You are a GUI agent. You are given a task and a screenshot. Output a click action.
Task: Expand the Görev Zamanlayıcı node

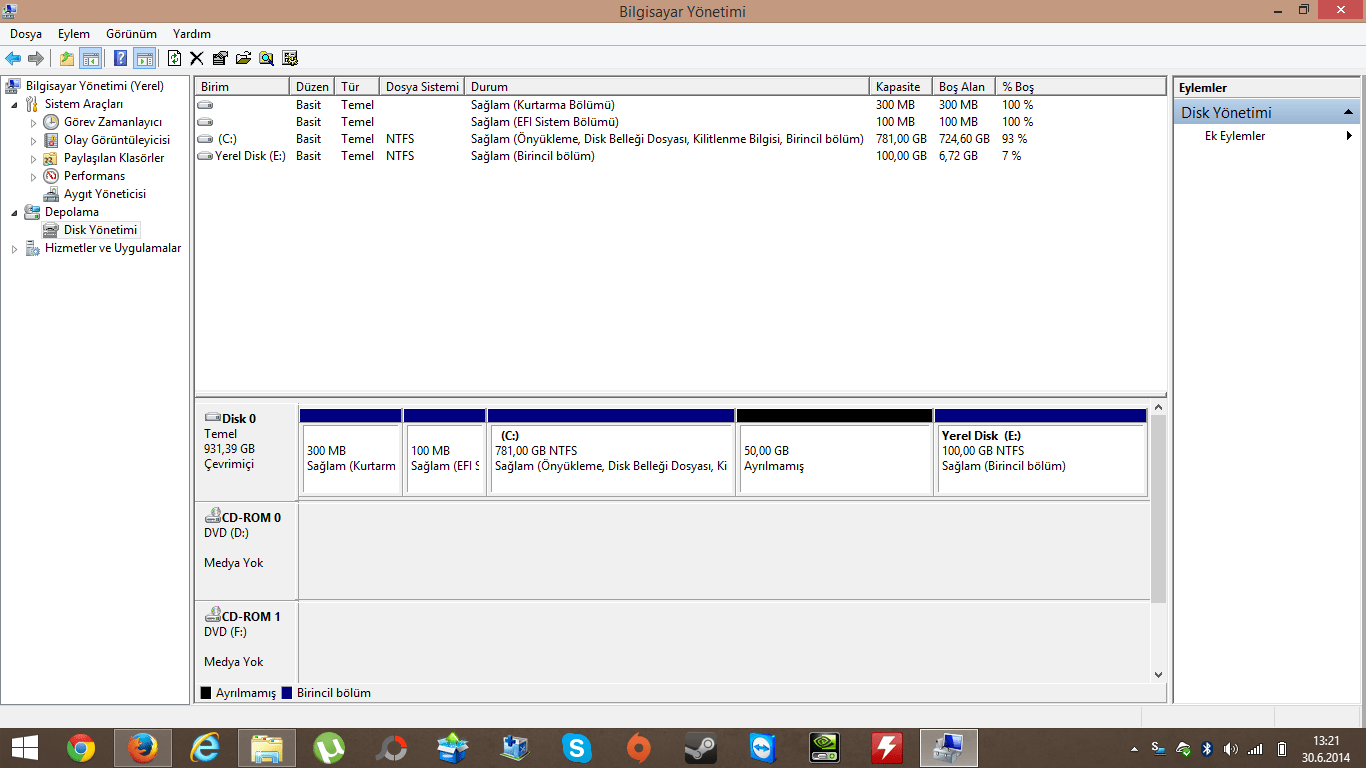pyautogui.click(x=33, y=122)
